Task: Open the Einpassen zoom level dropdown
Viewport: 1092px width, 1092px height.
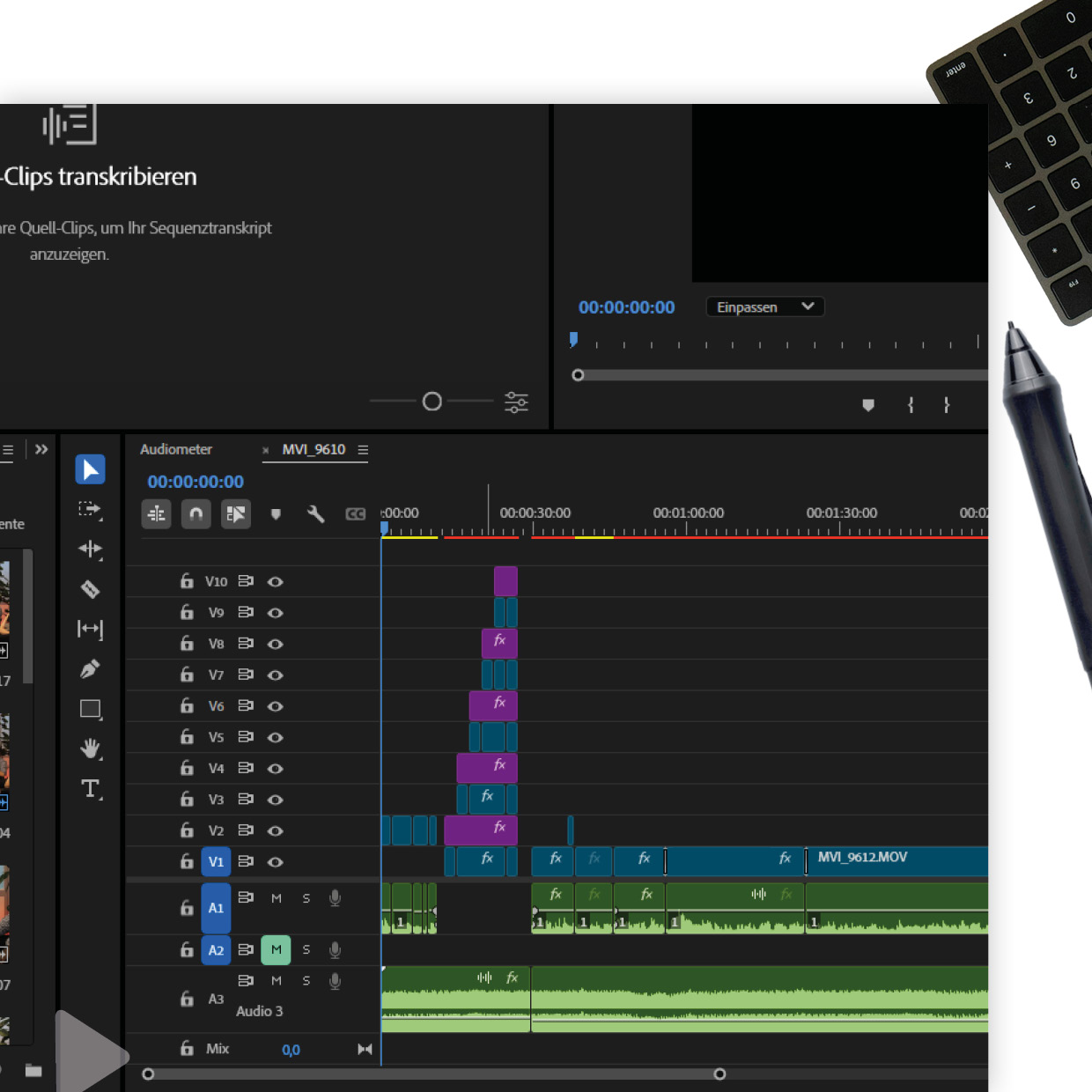Action: pos(764,306)
